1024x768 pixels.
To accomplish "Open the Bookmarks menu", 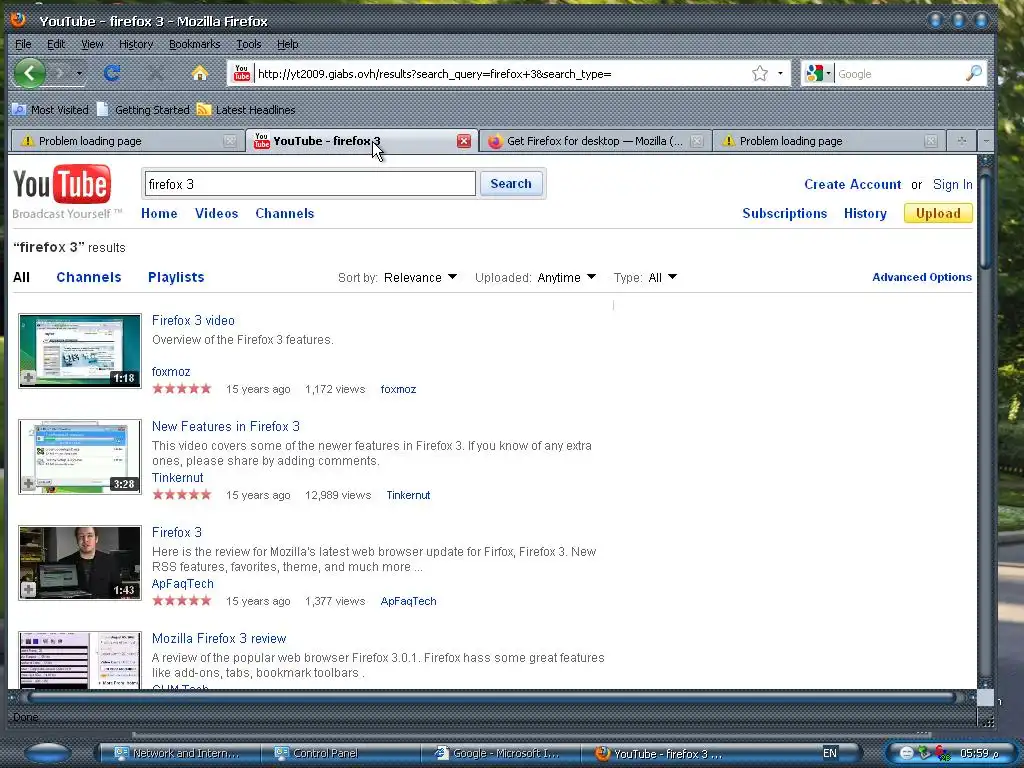I will tap(195, 44).
